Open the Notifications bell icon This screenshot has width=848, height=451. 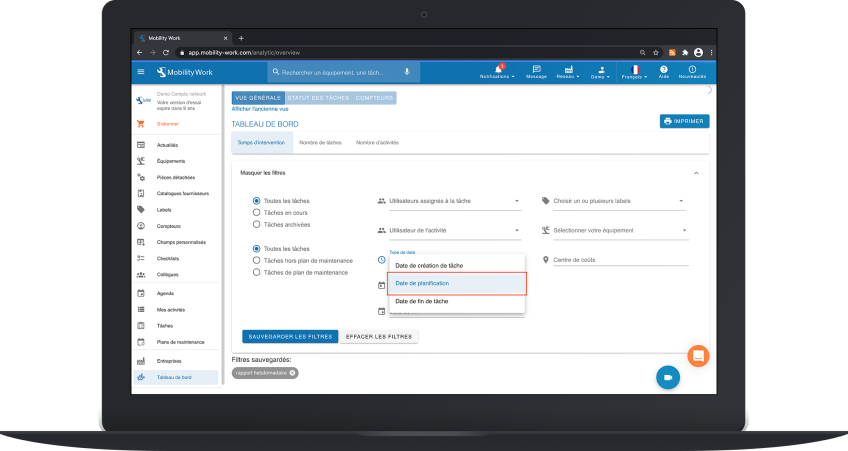click(x=498, y=71)
